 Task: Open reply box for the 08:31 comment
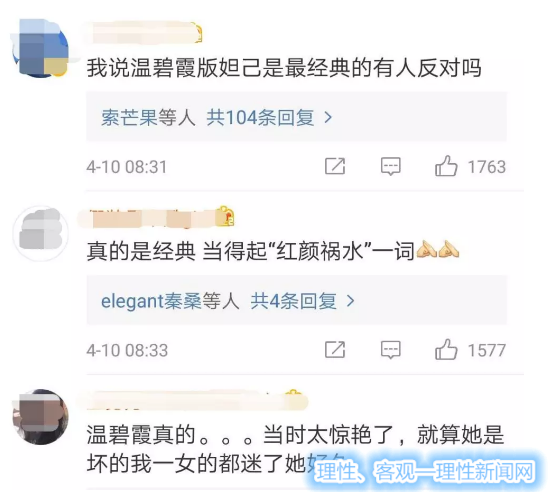[x=390, y=166]
